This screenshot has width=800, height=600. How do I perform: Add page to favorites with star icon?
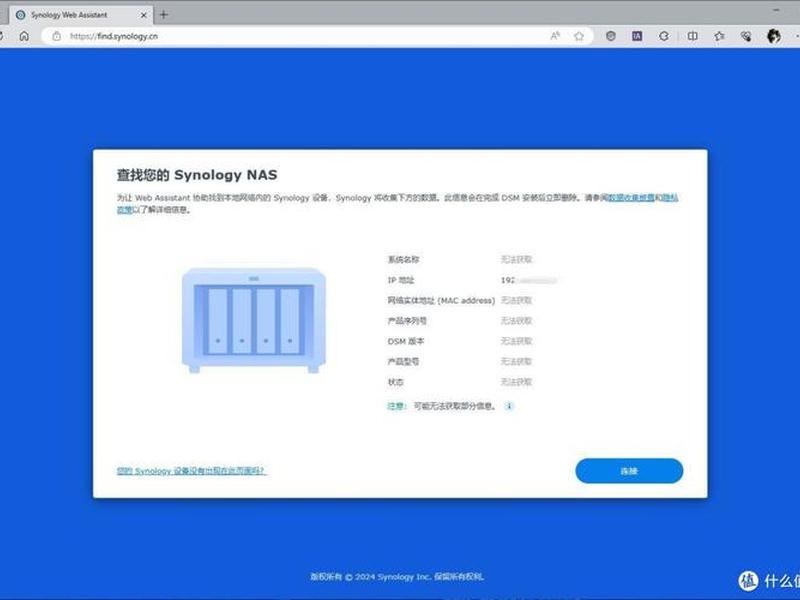click(579, 36)
